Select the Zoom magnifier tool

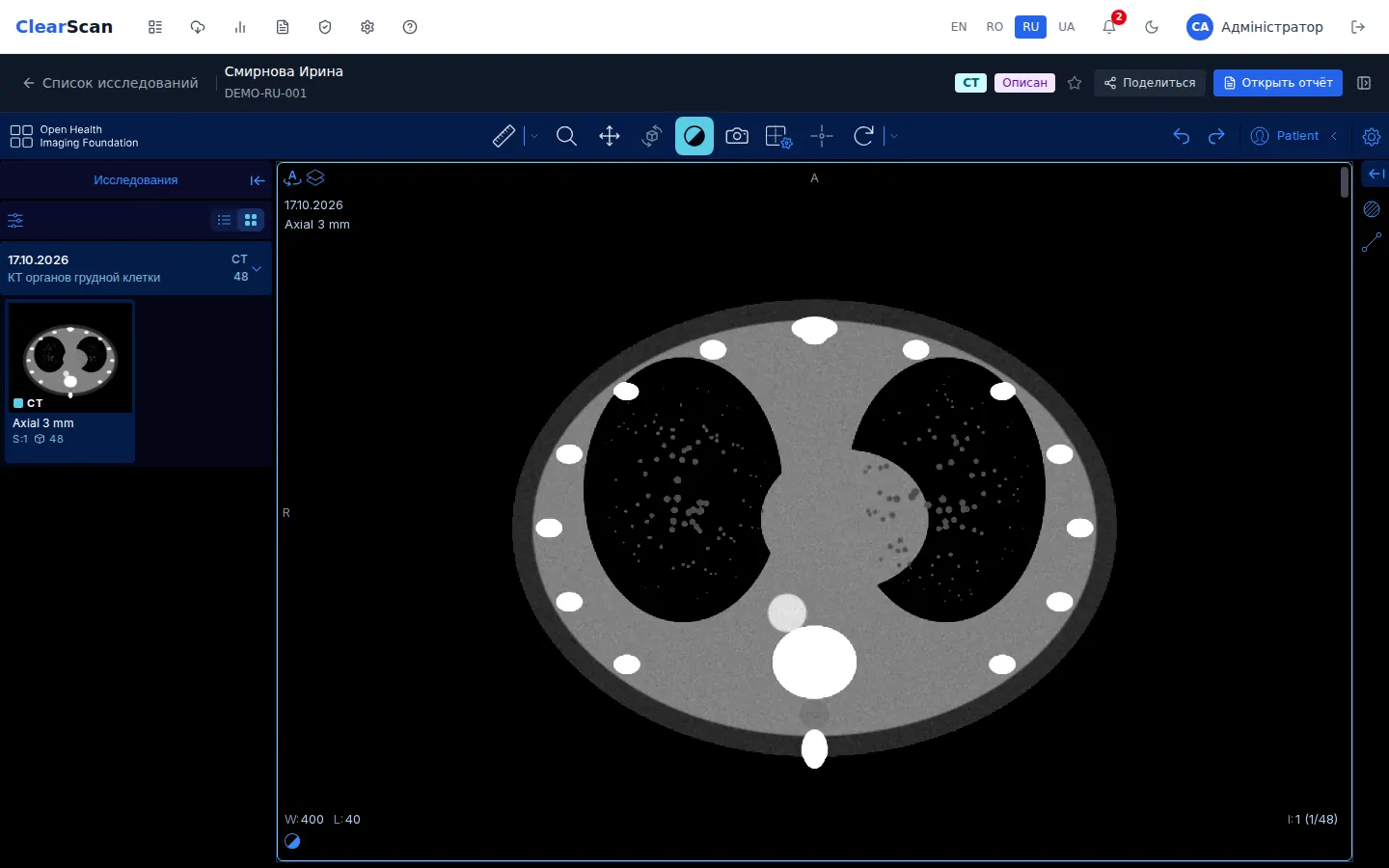pos(567,136)
